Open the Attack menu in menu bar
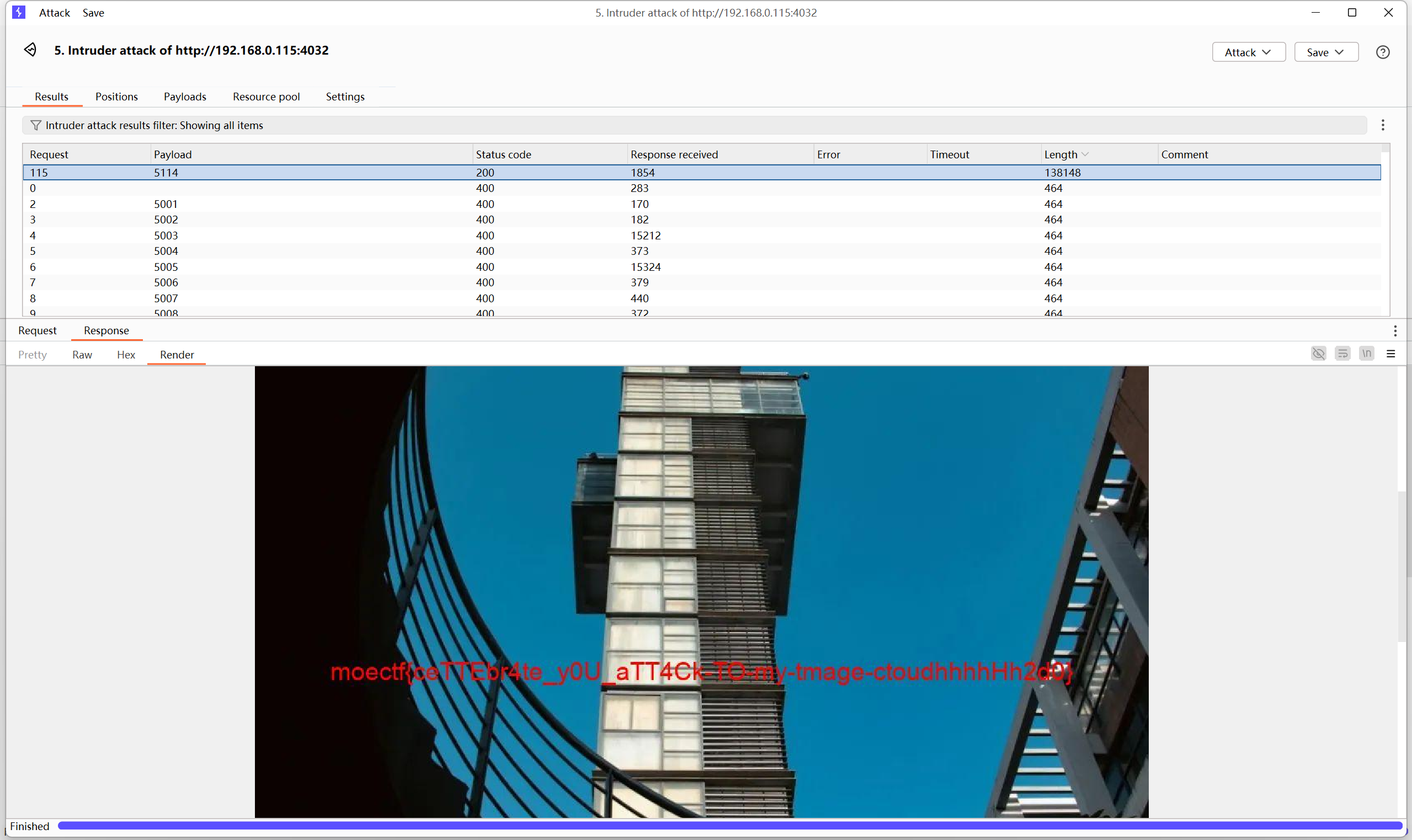 coord(55,13)
